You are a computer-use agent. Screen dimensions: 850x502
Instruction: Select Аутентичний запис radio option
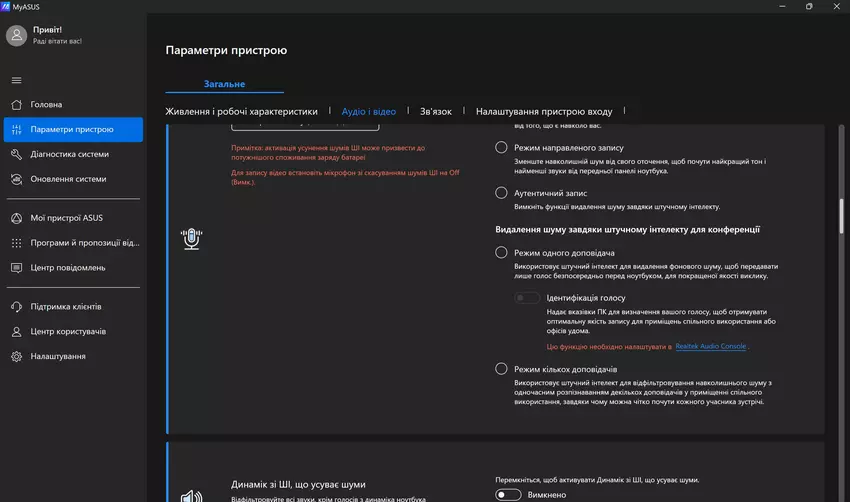502,192
